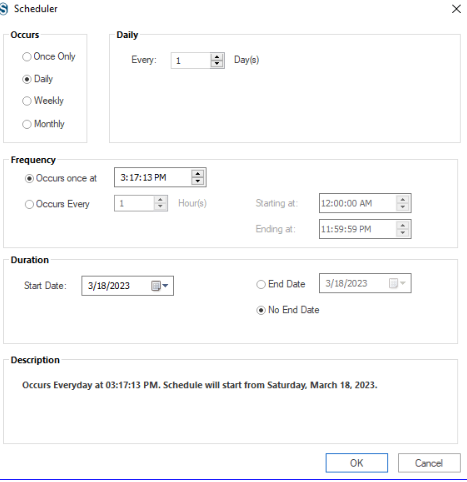Image resolution: width=467 pixels, height=482 pixels.
Task: Click the Every: label
Action: (x=144, y=60)
